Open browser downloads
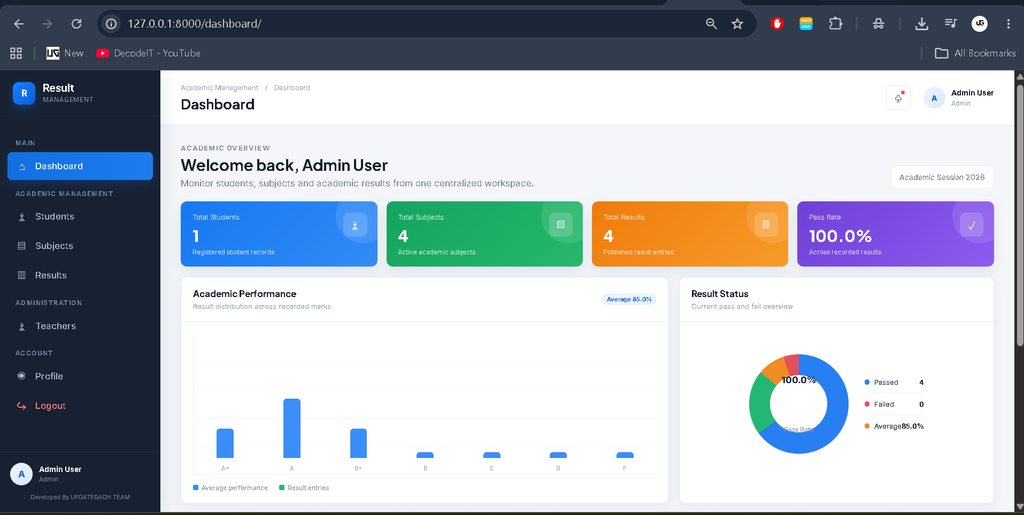Screen dimensions: 1024x515 (x=921, y=23)
